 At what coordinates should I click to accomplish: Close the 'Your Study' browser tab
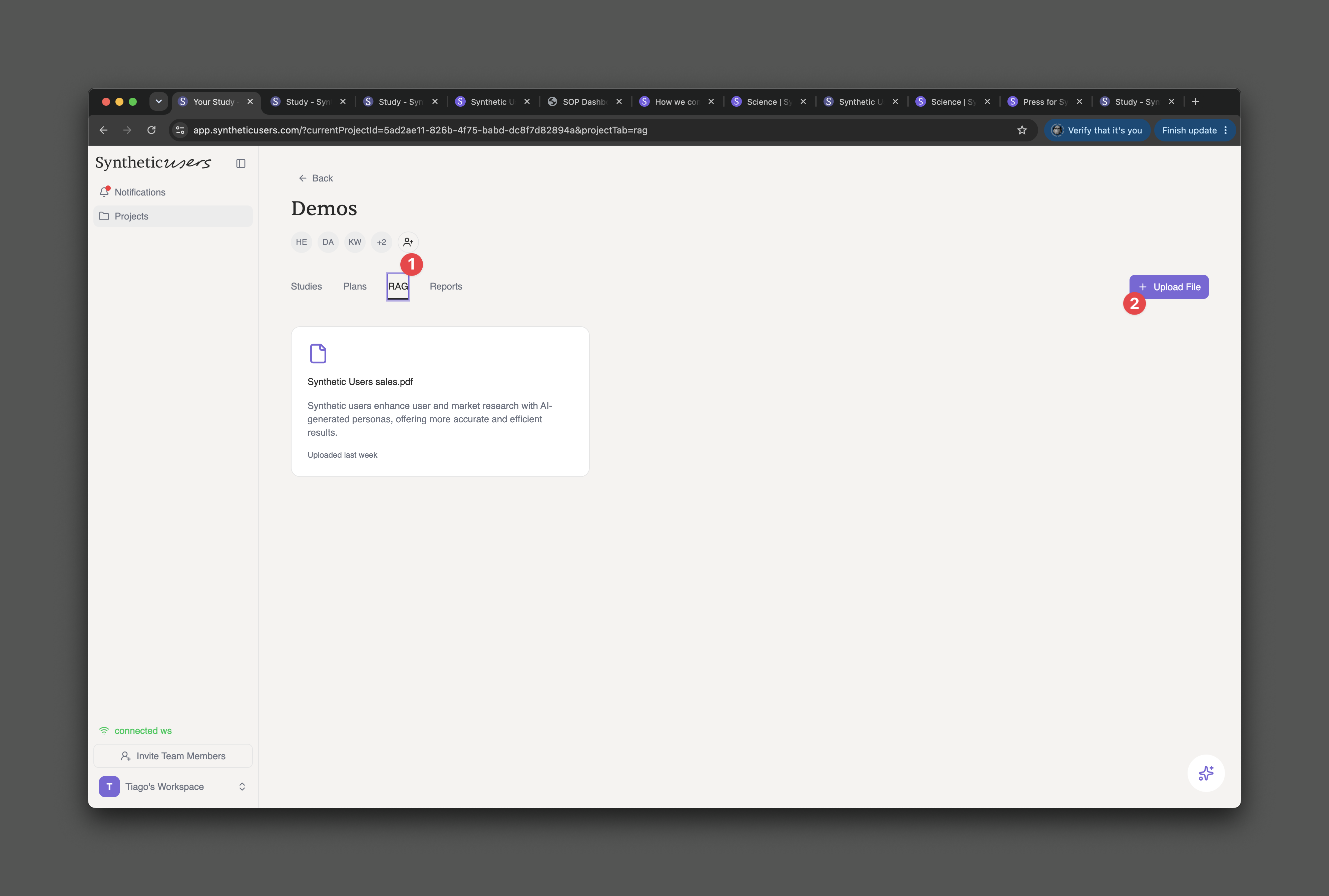coord(250,102)
